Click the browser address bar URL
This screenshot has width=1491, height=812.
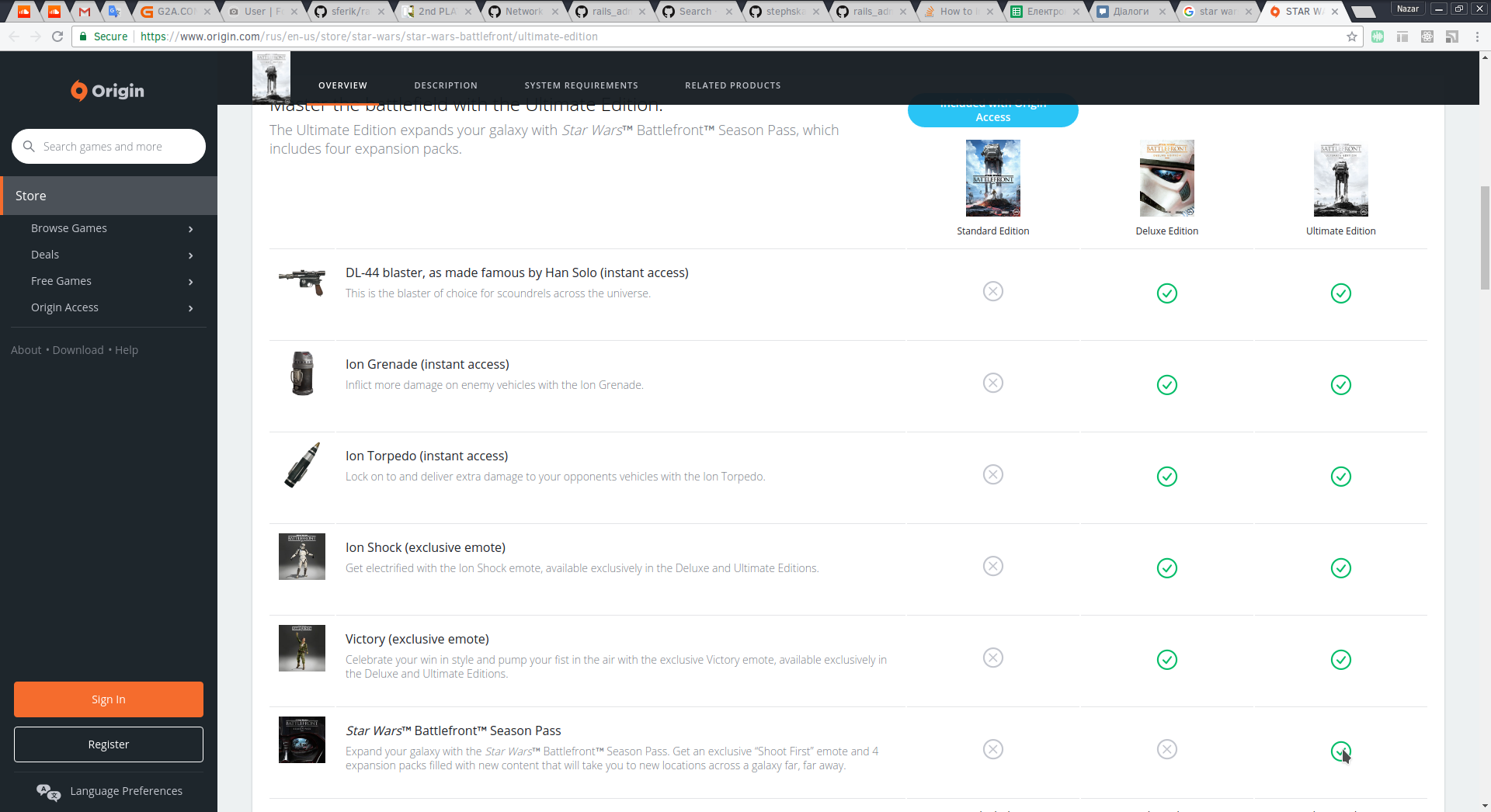pyautogui.click(x=369, y=36)
